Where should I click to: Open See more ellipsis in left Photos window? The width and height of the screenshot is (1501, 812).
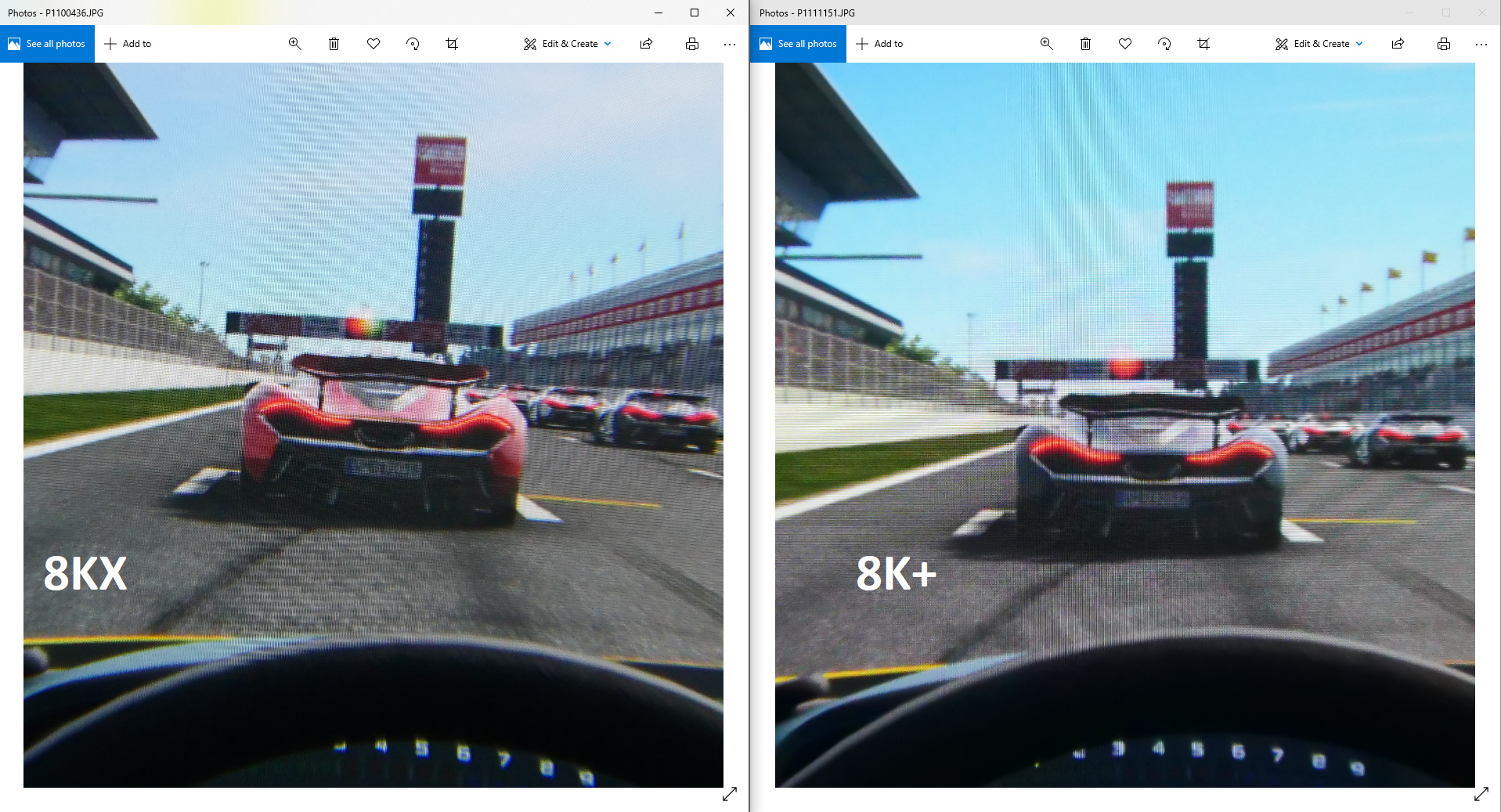click(730, 44)
